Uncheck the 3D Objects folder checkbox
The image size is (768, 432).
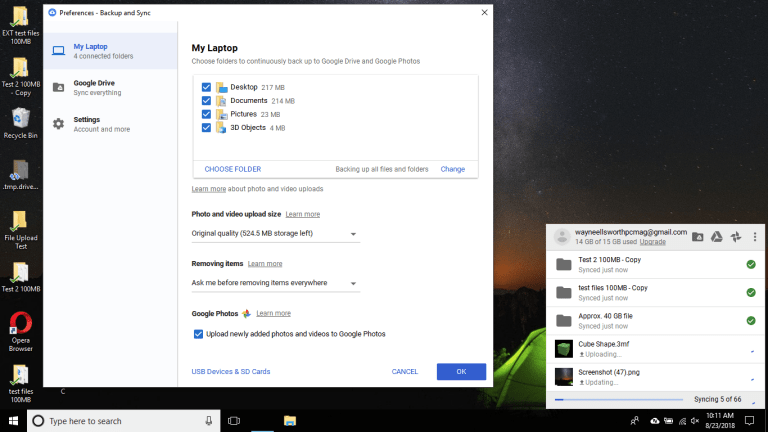(x=206, y=127)
